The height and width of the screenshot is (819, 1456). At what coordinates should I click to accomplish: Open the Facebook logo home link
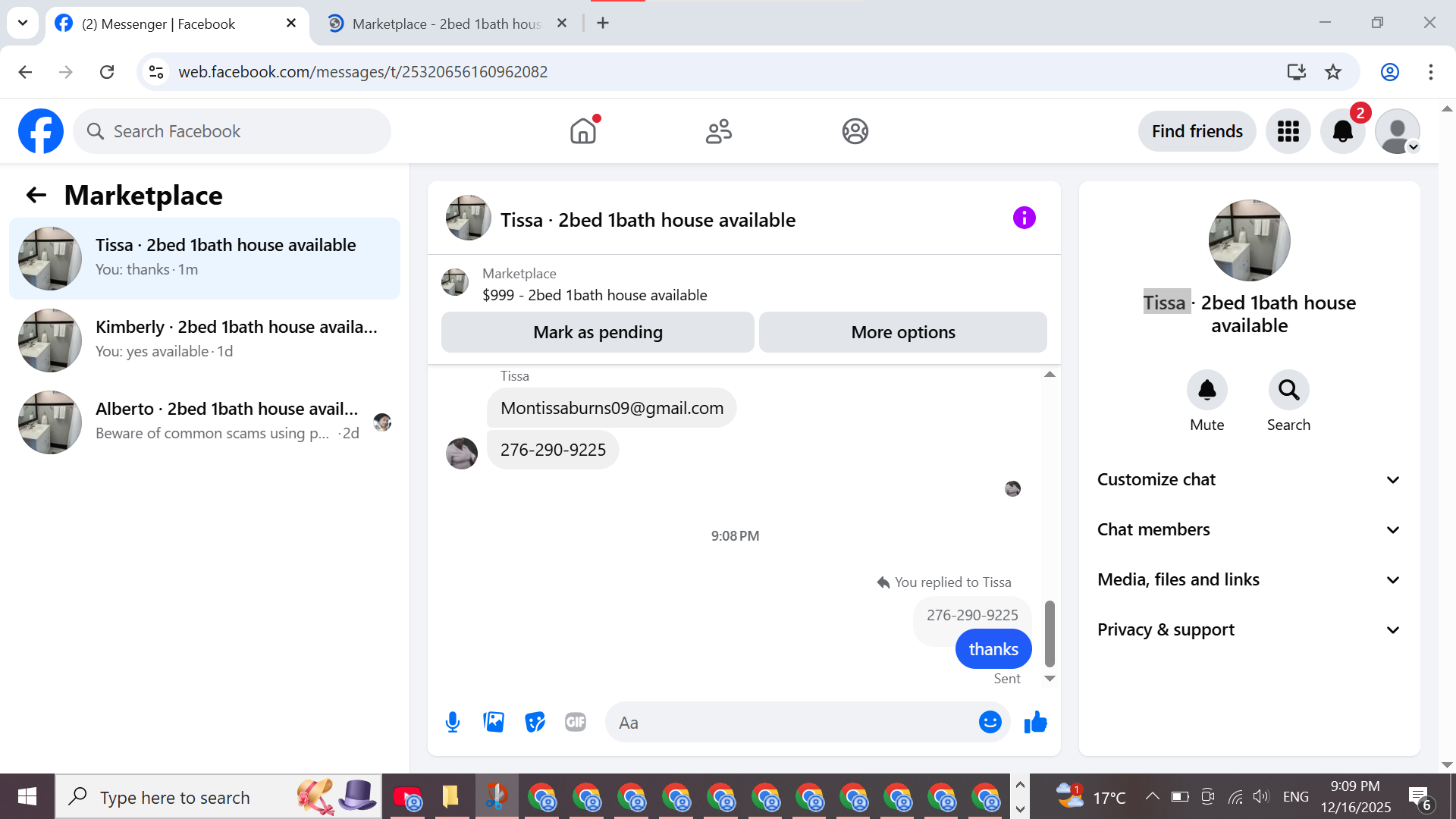pos(41,131)
